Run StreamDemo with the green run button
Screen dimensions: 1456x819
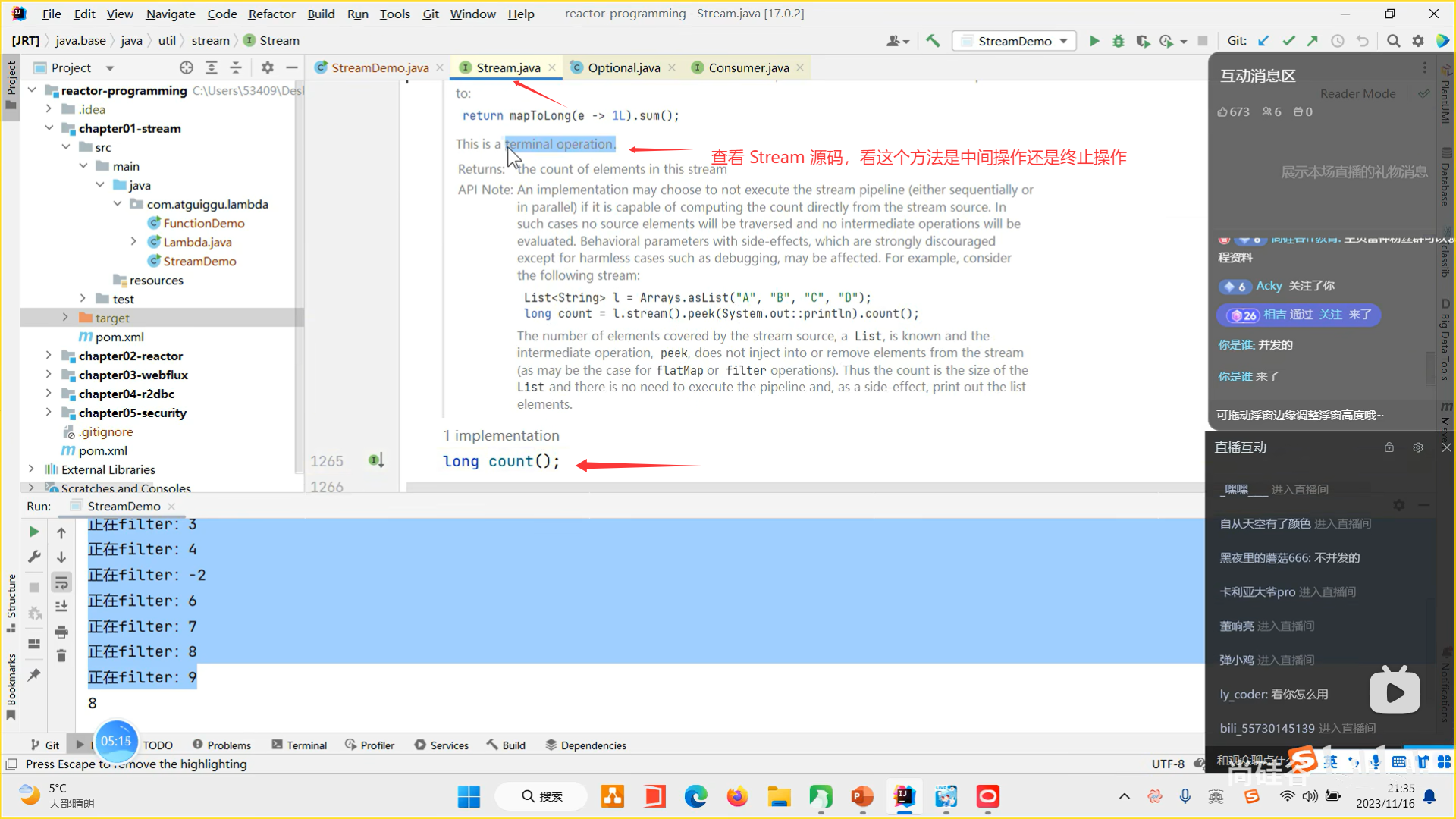[x=1094, y=41]
